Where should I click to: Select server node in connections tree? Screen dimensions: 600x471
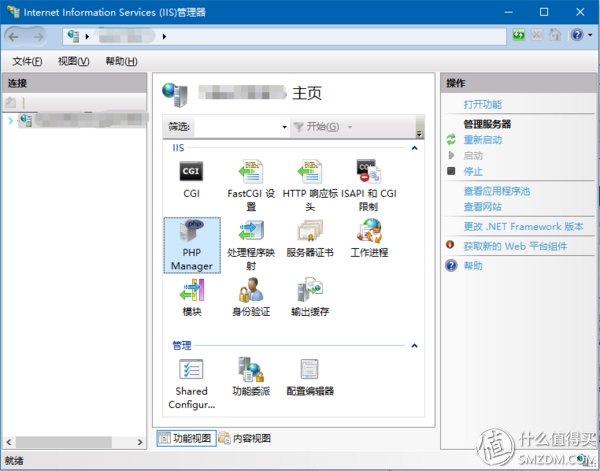coord(83,121)
